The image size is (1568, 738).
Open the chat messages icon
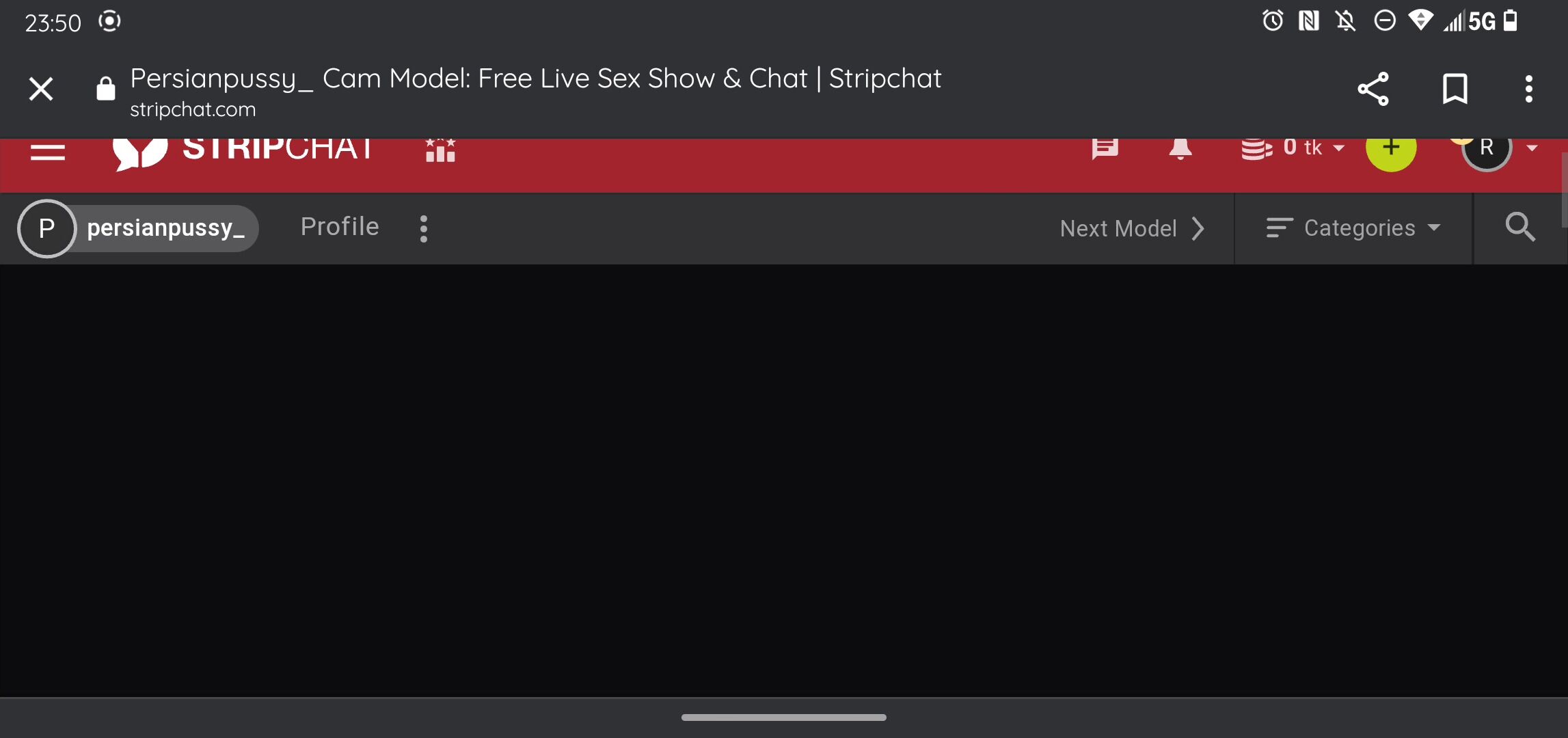(1105, 149)
